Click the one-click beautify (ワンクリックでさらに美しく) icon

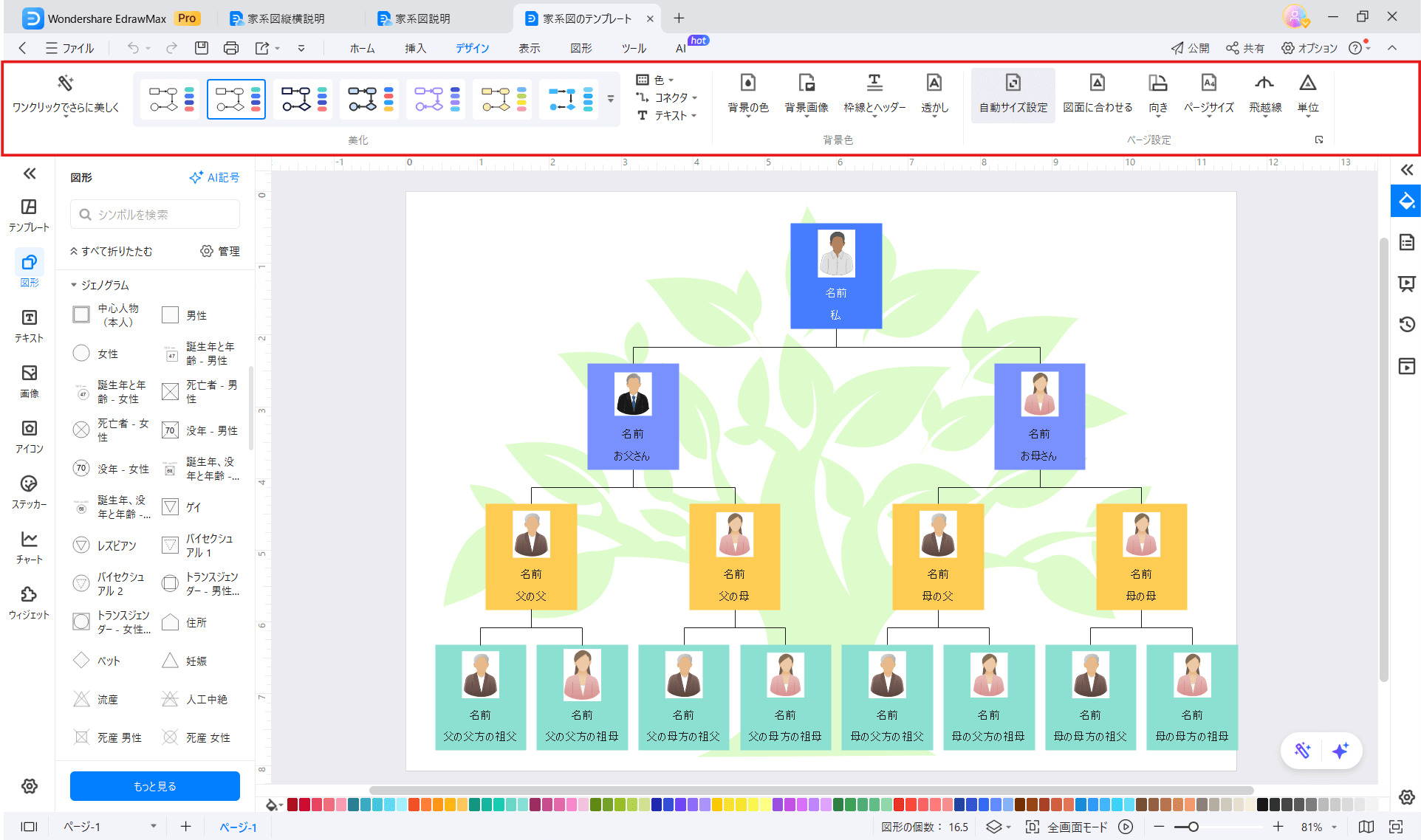point(65,83)
